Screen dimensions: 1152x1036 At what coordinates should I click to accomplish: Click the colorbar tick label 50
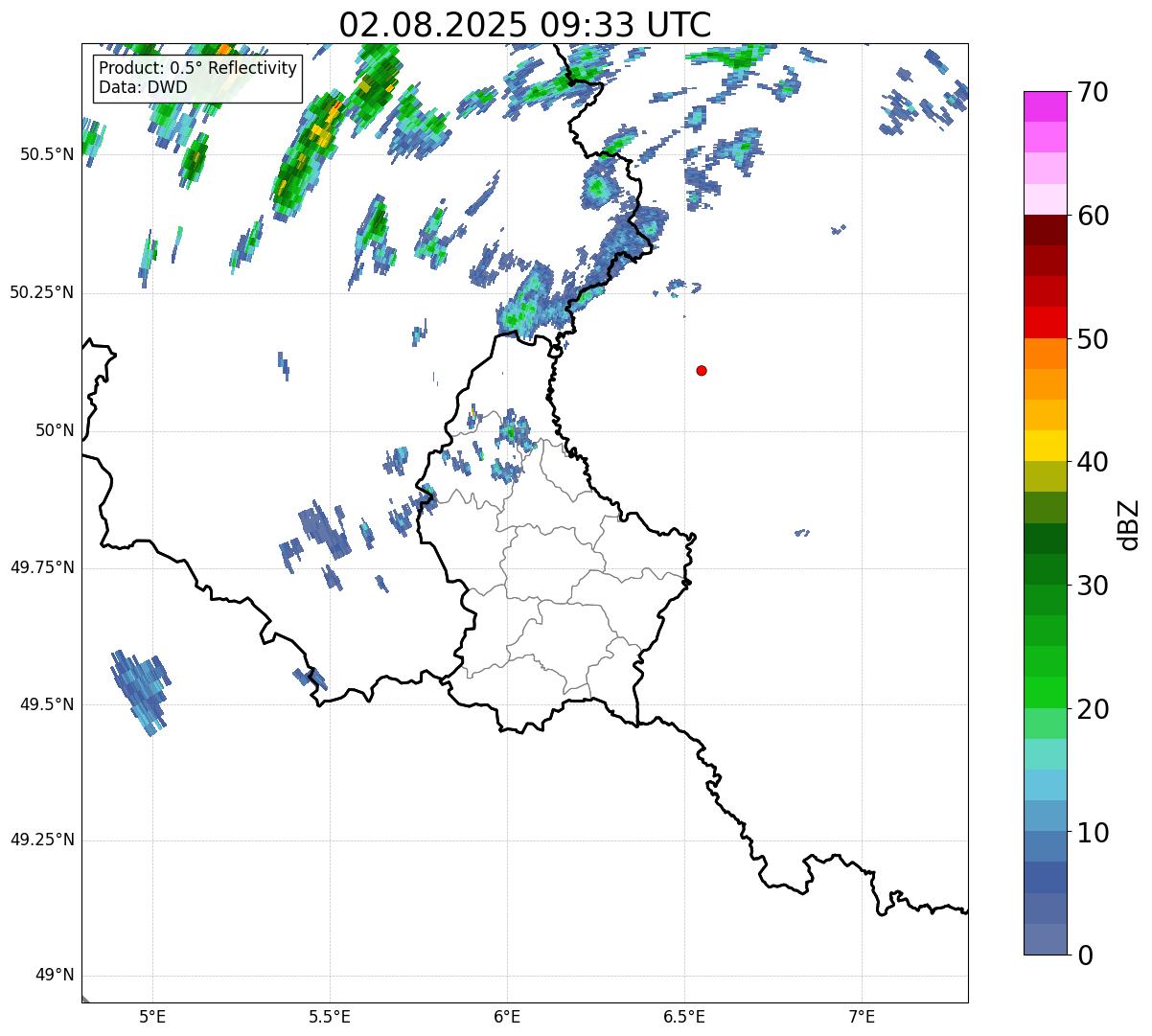point(1092,339)
